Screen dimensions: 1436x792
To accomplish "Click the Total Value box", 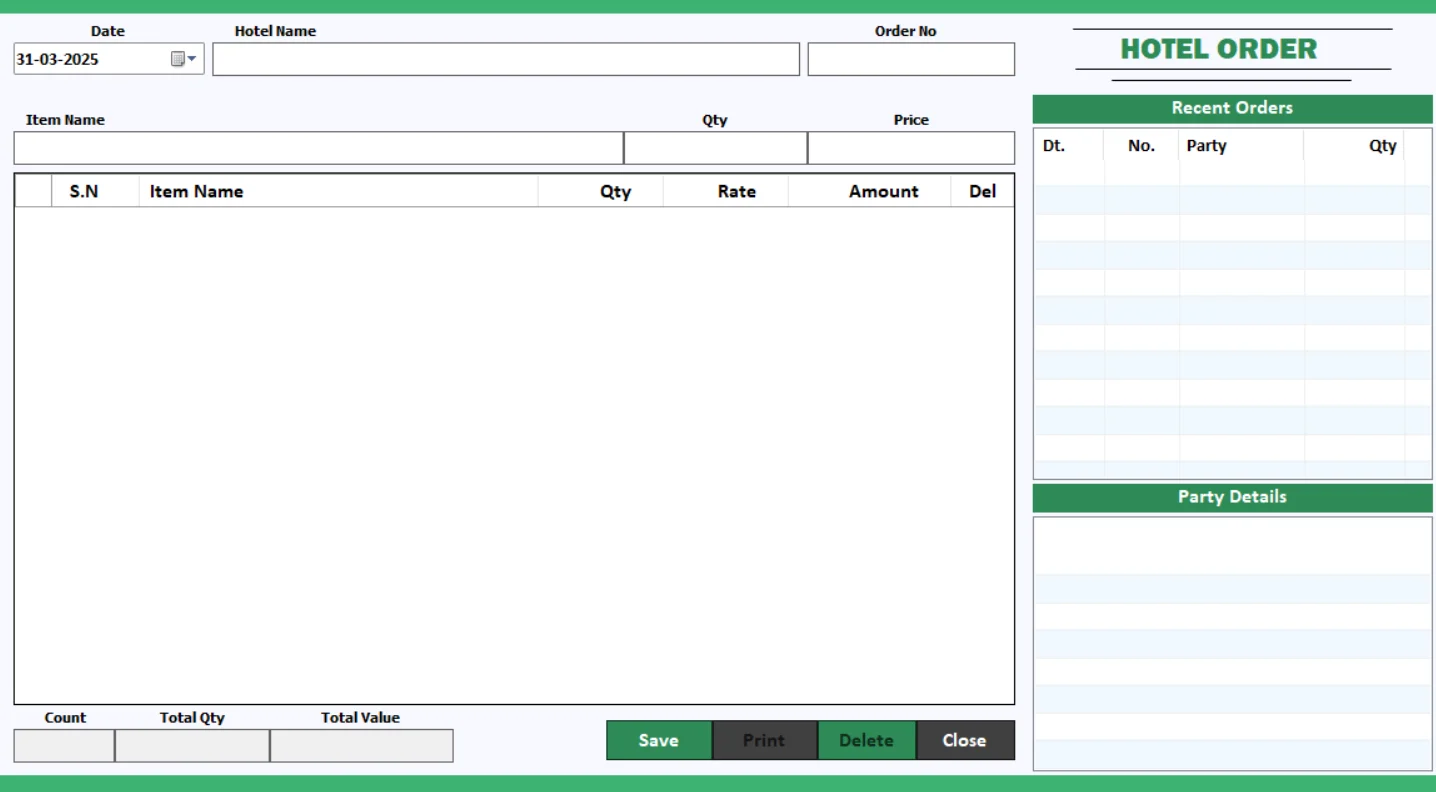I will tap(361, 746).
